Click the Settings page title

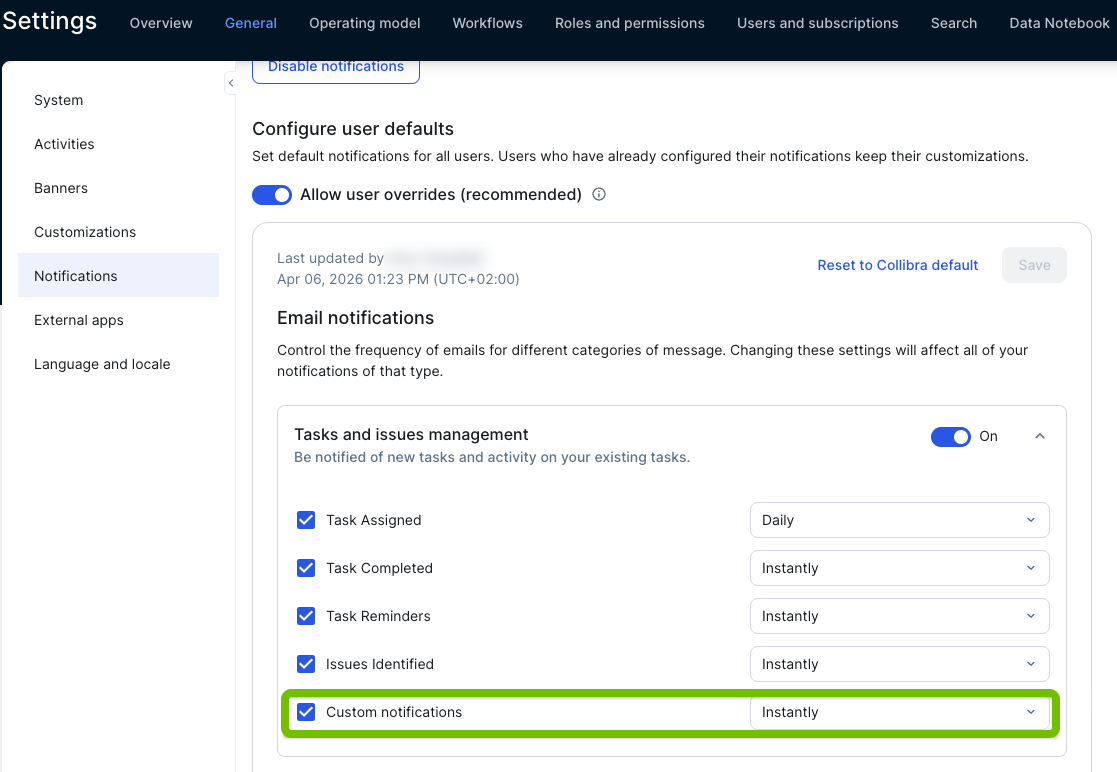point(49,21)
